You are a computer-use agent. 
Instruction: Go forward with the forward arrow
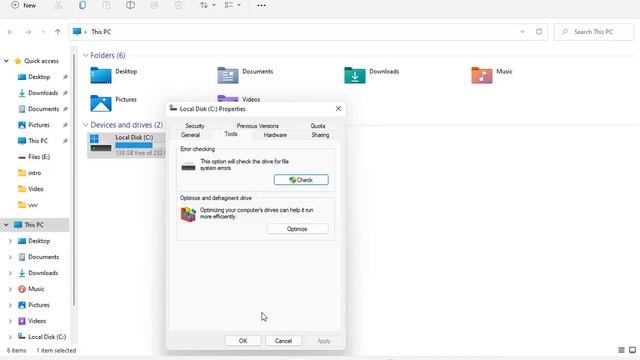click(x=28, y=32)
